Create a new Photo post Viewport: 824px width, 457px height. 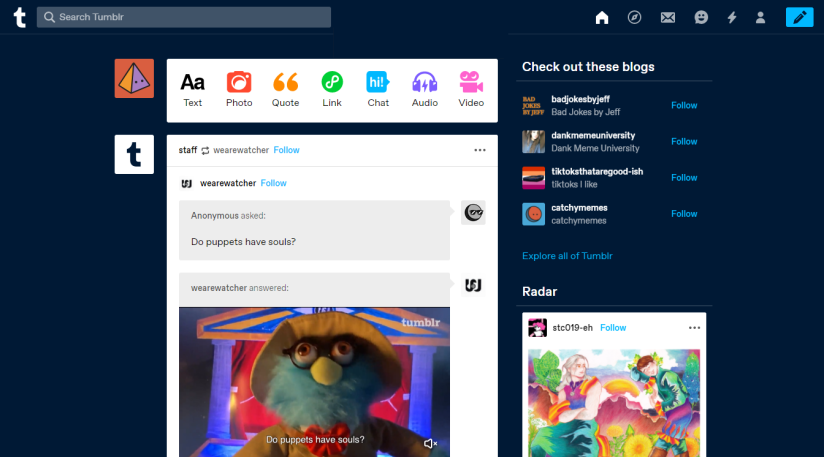239,89
